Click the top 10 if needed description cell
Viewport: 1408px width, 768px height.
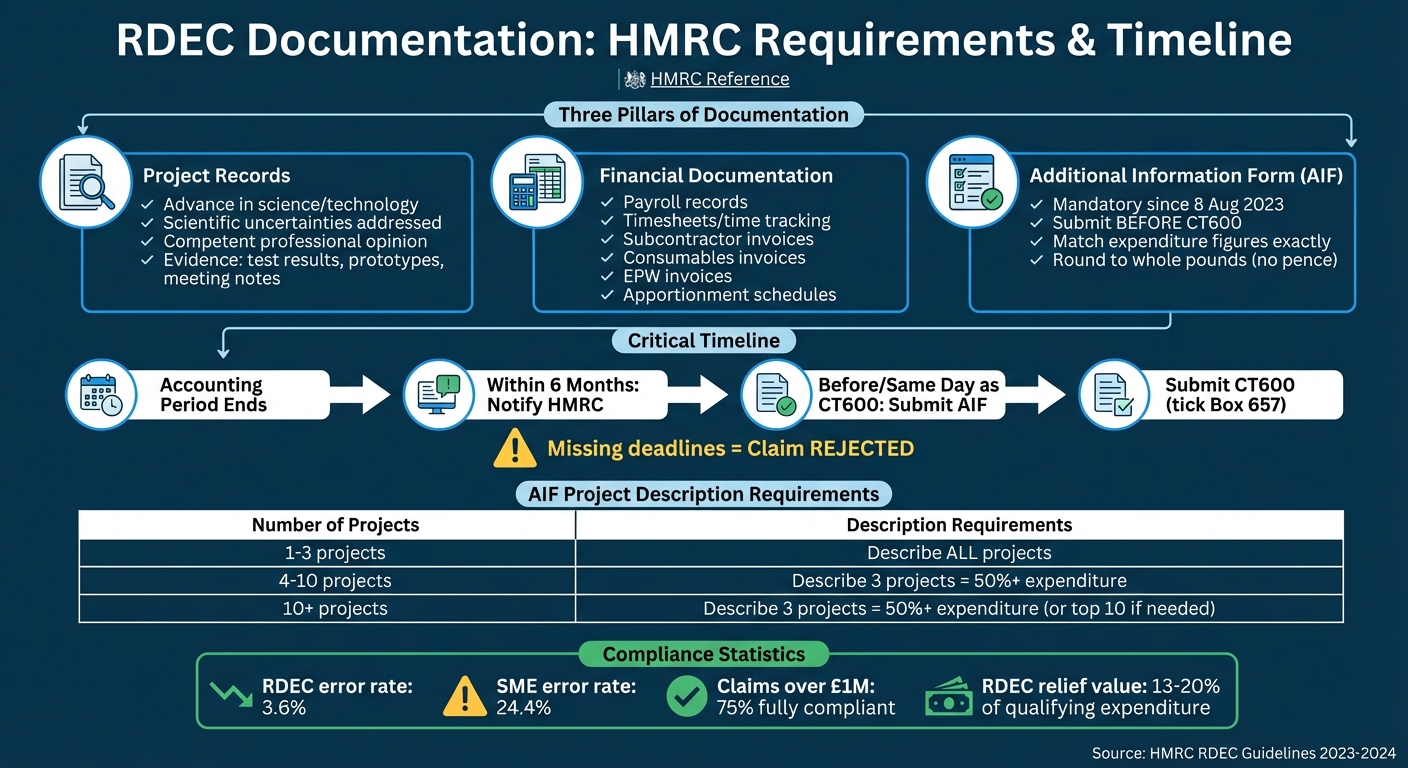tap(959, 608)
